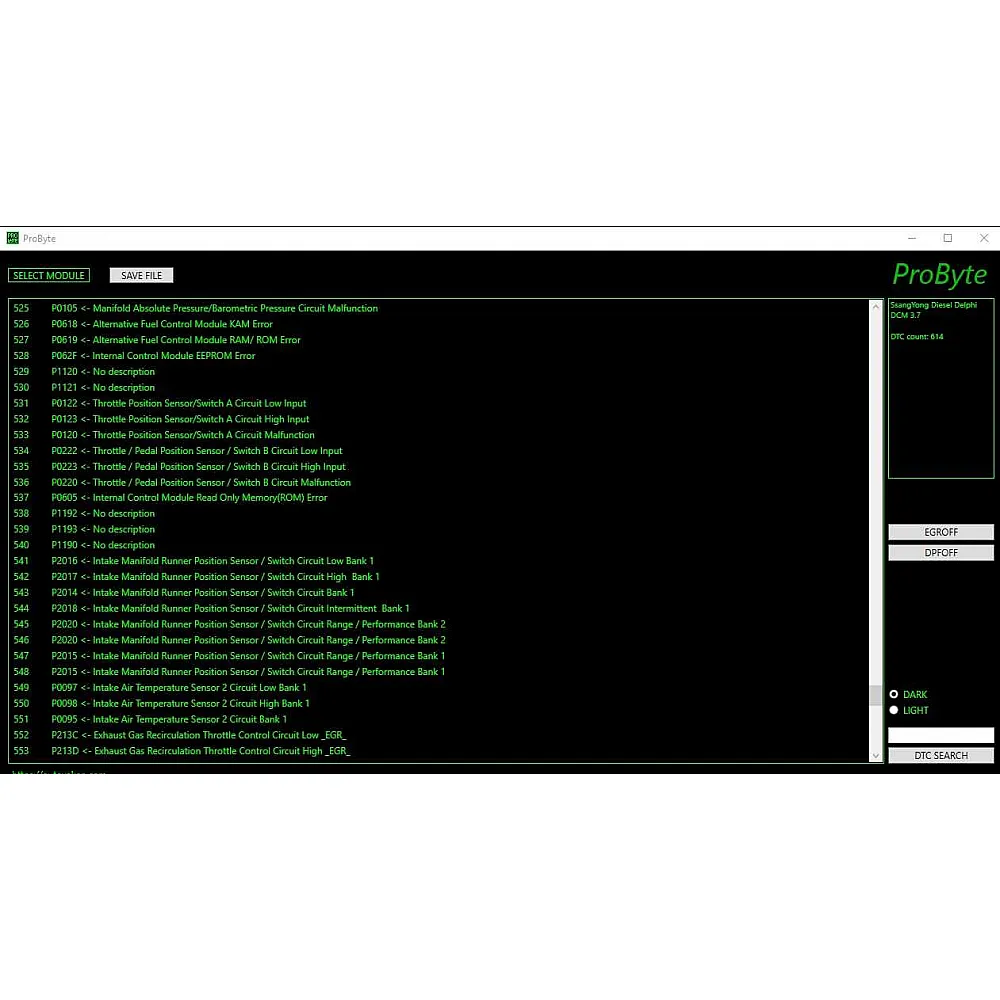
Task: Select row 541 P2016 Intake Manifold Runner
Action: (x=213, y=561)
